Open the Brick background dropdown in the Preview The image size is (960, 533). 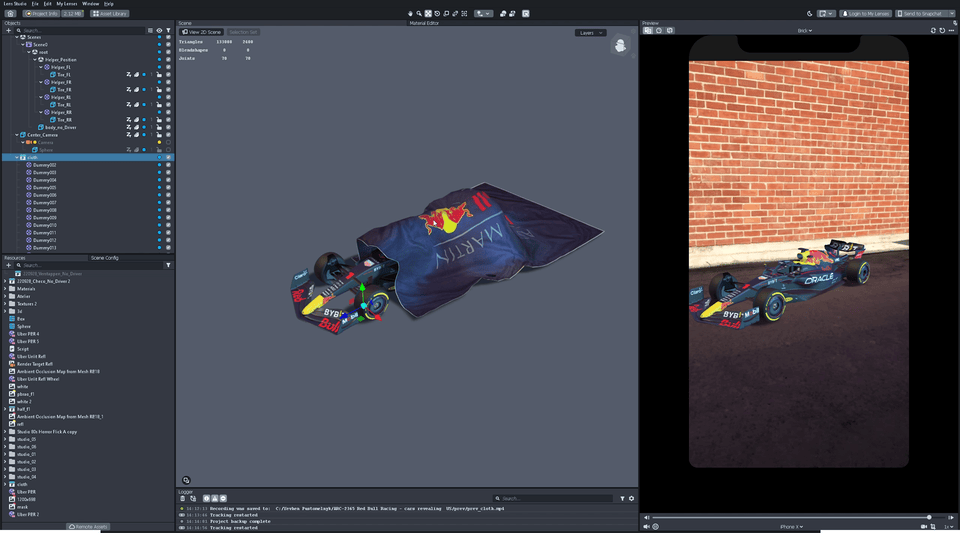pyautogui.click(x=804, y=31)
